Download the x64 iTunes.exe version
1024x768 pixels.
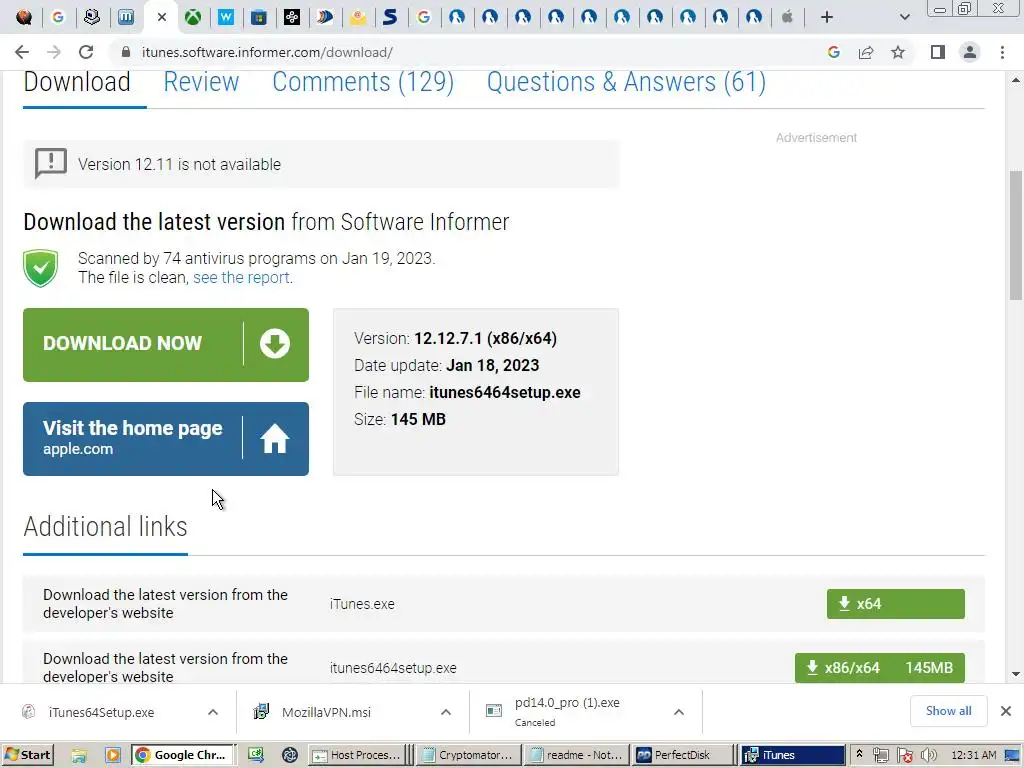895,604
